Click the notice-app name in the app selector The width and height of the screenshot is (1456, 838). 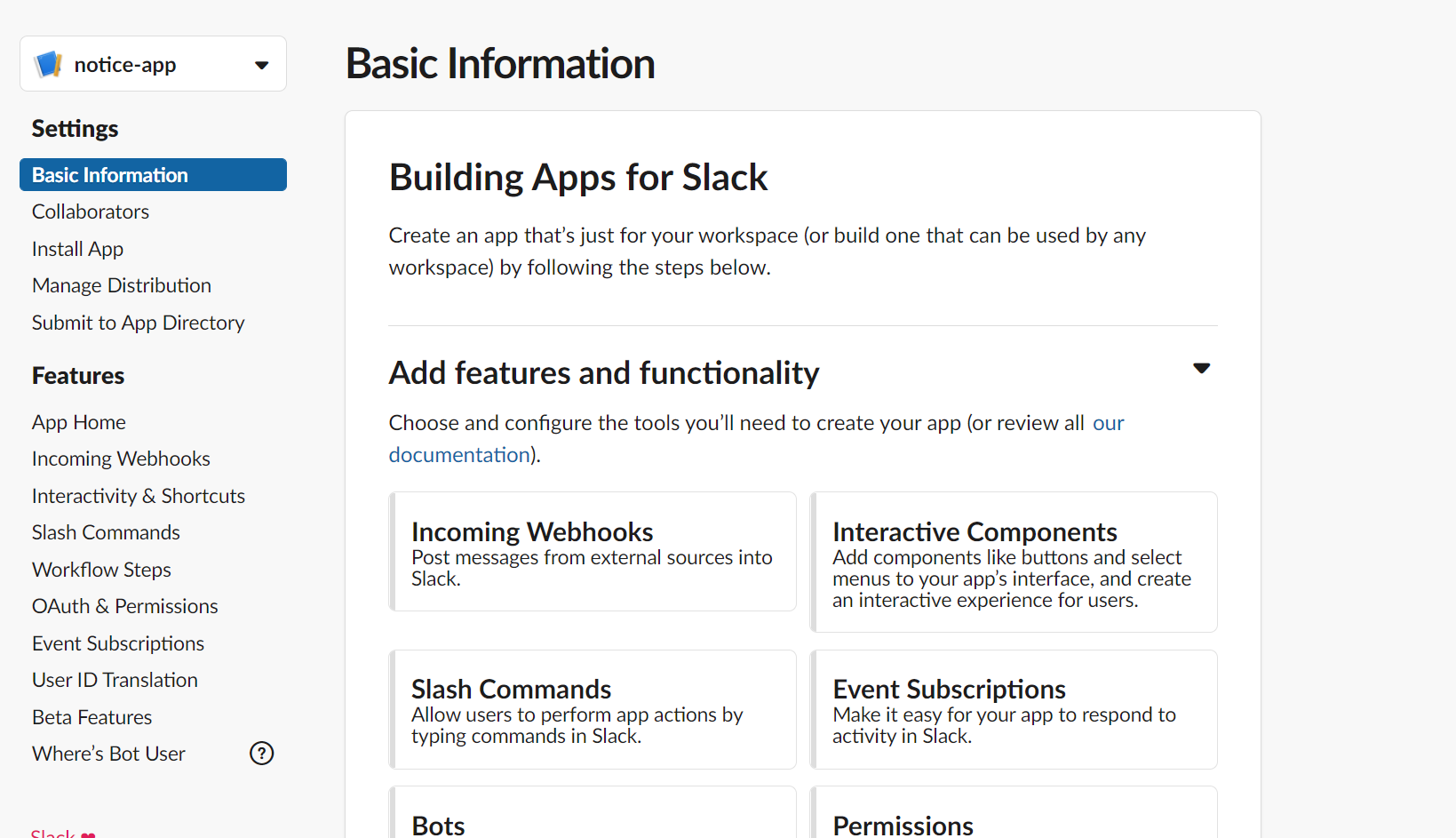point(125,65)
